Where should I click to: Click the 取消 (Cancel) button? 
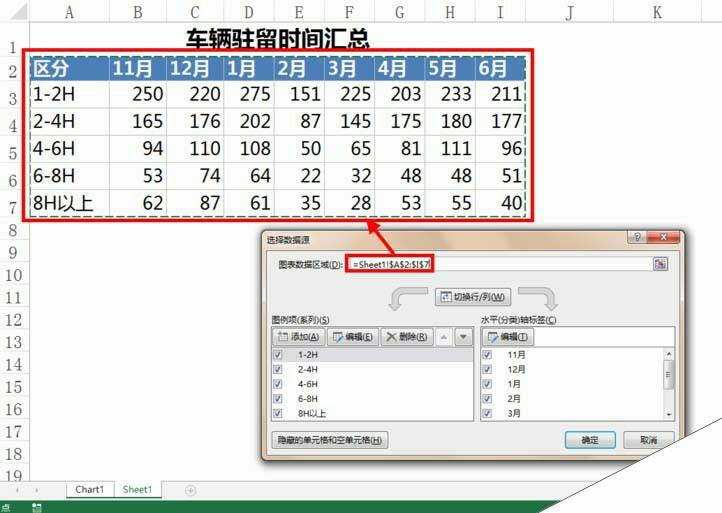pos(649,440)
